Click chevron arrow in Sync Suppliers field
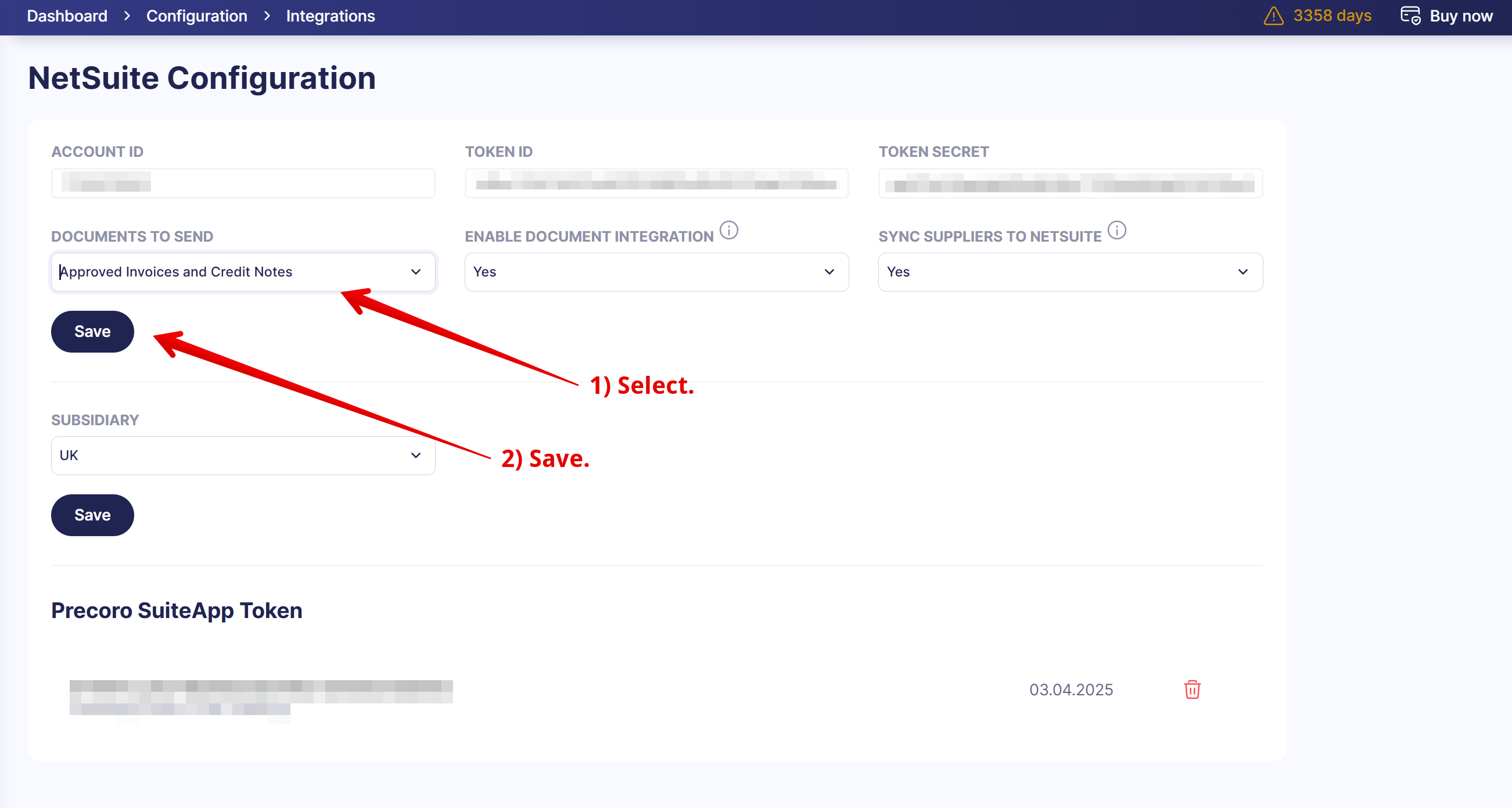1512x808 pixels. (x=1242, y=272)
